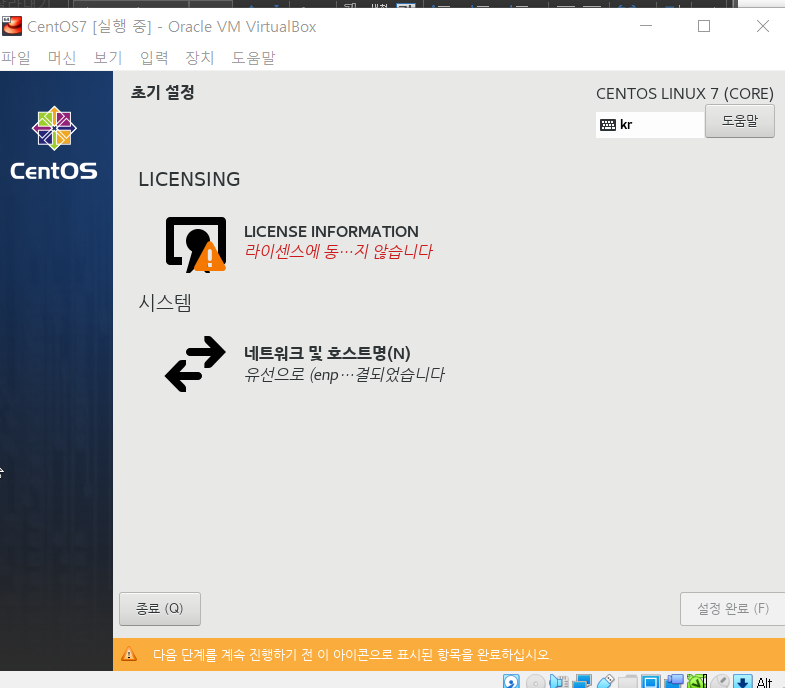785x688 pixels.
Task: Minimize the VirtualBox window
Action: 646,26
